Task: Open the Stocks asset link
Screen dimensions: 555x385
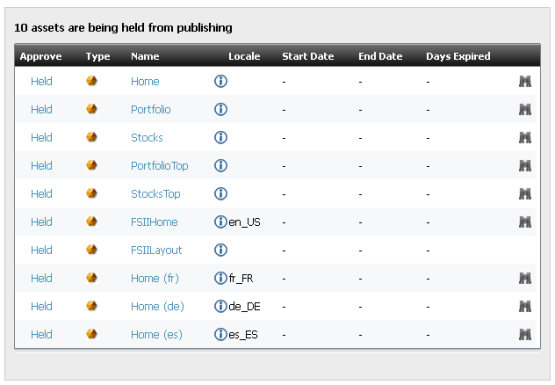Action: click(147, 137)
